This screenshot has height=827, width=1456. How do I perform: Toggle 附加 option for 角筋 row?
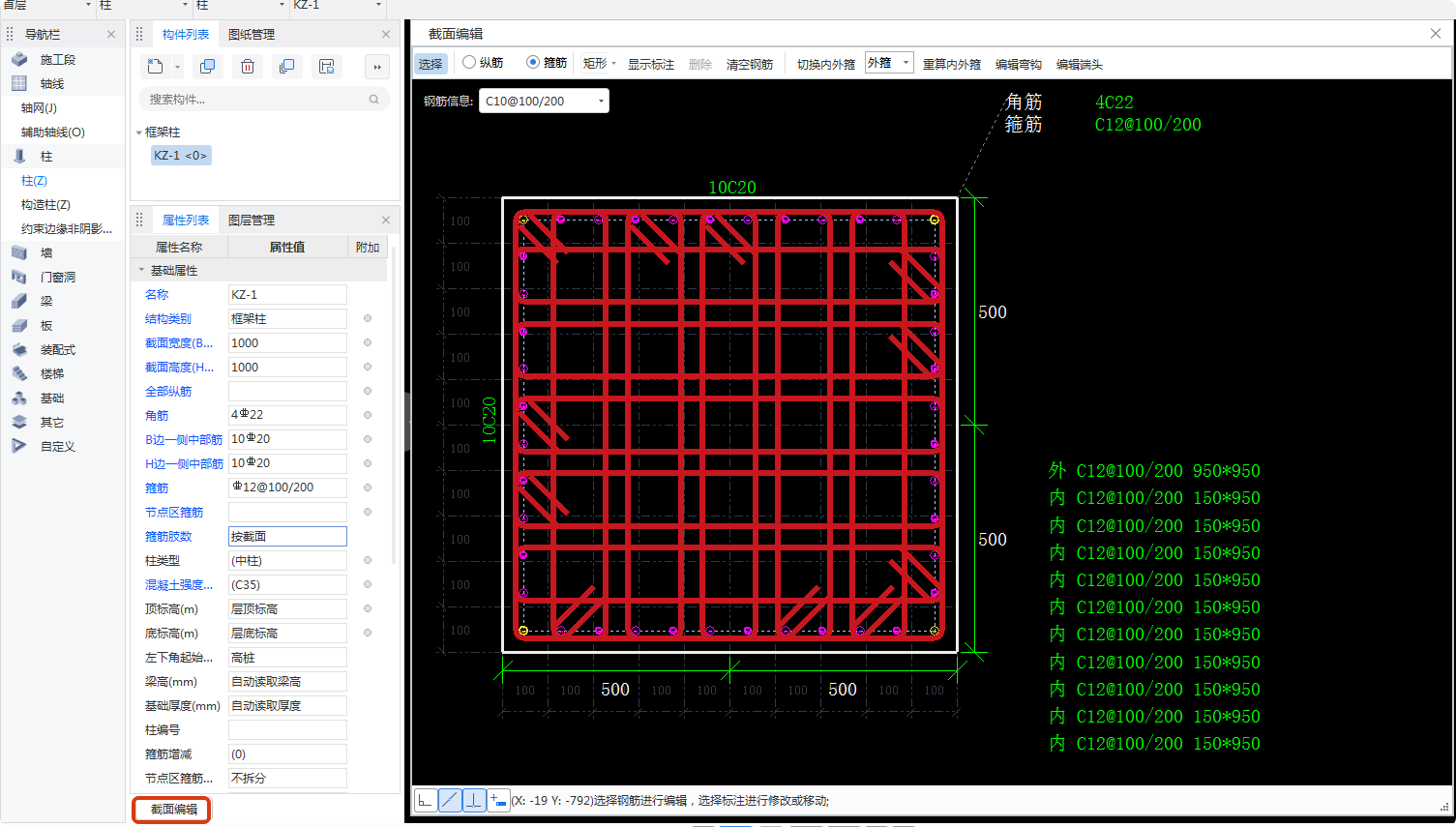tap(368, 415)
